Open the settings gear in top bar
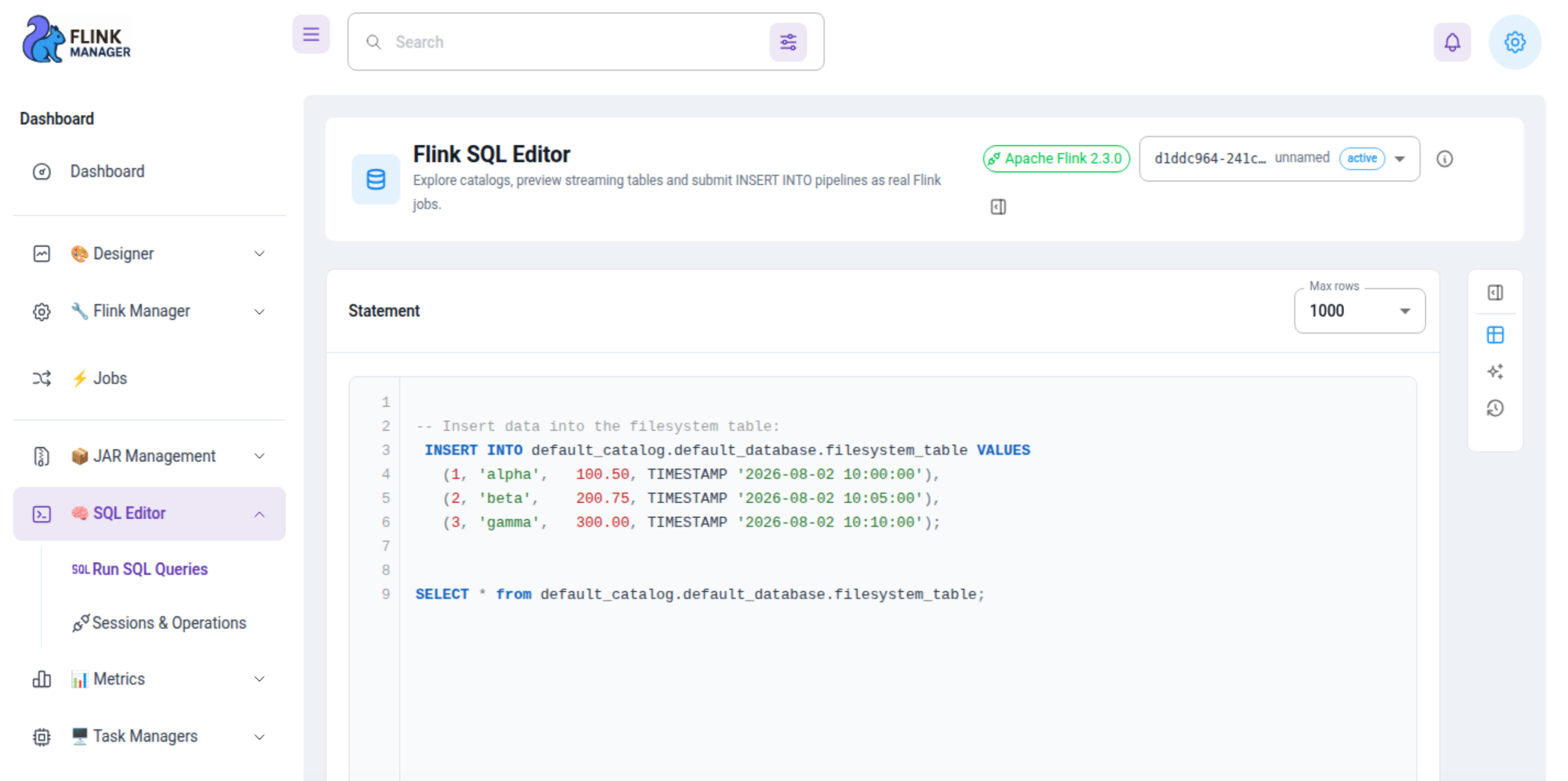Viewport: 1568px width, 781px height. pyautogui.click(x=1515, y=42)
